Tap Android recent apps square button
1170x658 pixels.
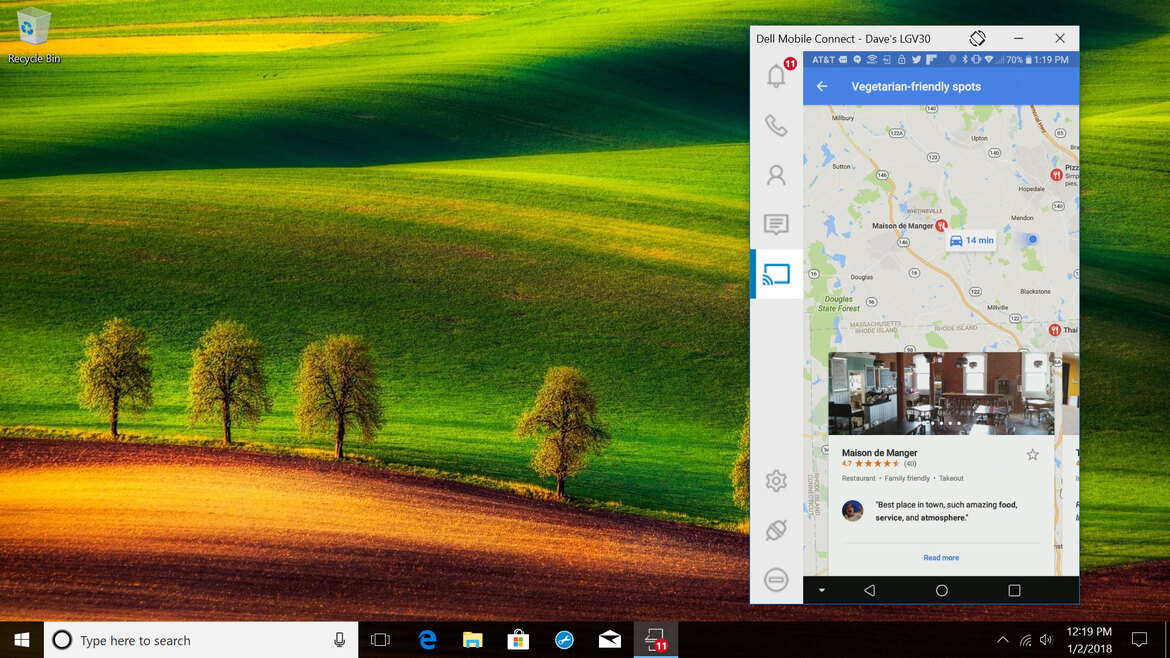pyautogui.click(x=1014, y=590)
